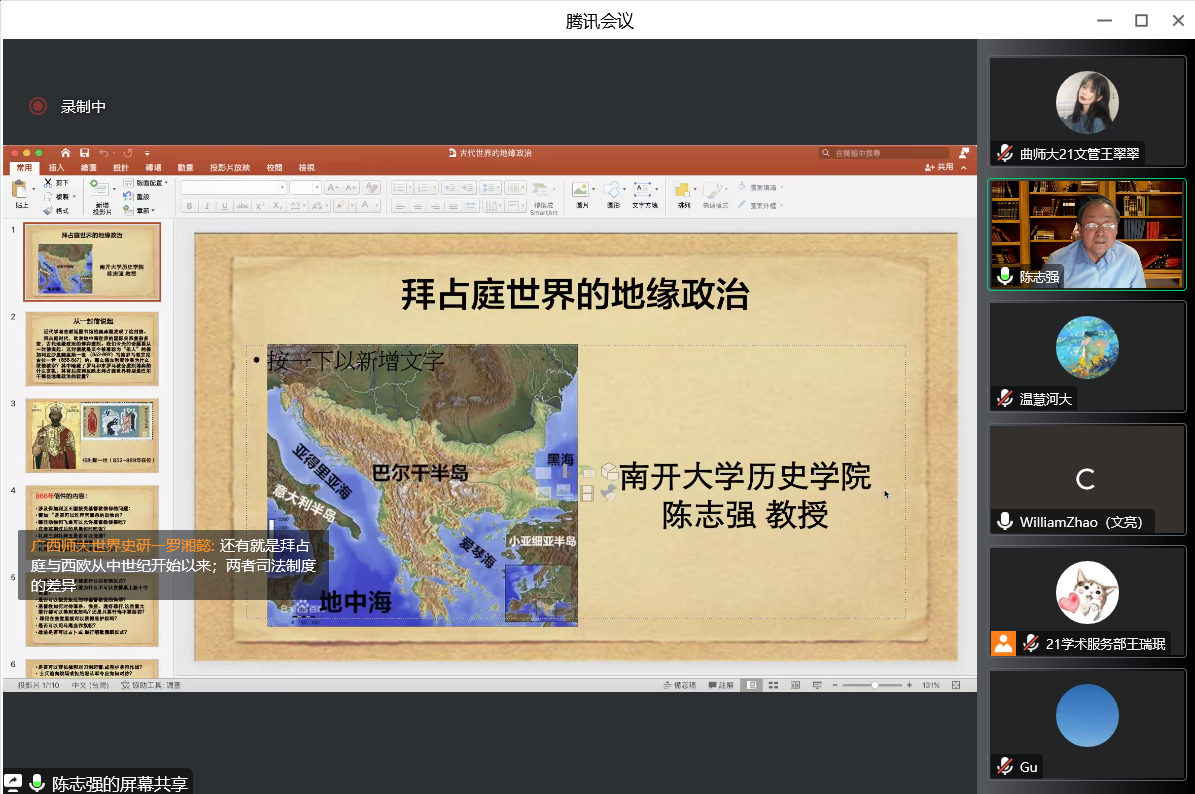
Task: Click the Home icon in PowerPoint title bar
Action: click(x=66, y=153)
